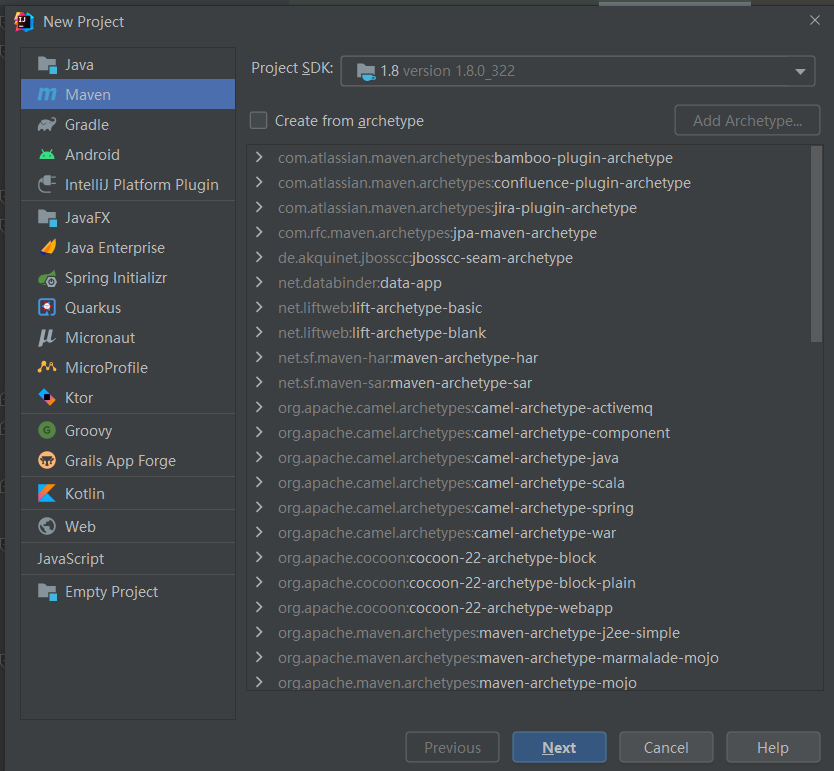Screen dimensions: 834x771
Task: Click the Gradle elephant icon
Action: (x=47, y=125)
